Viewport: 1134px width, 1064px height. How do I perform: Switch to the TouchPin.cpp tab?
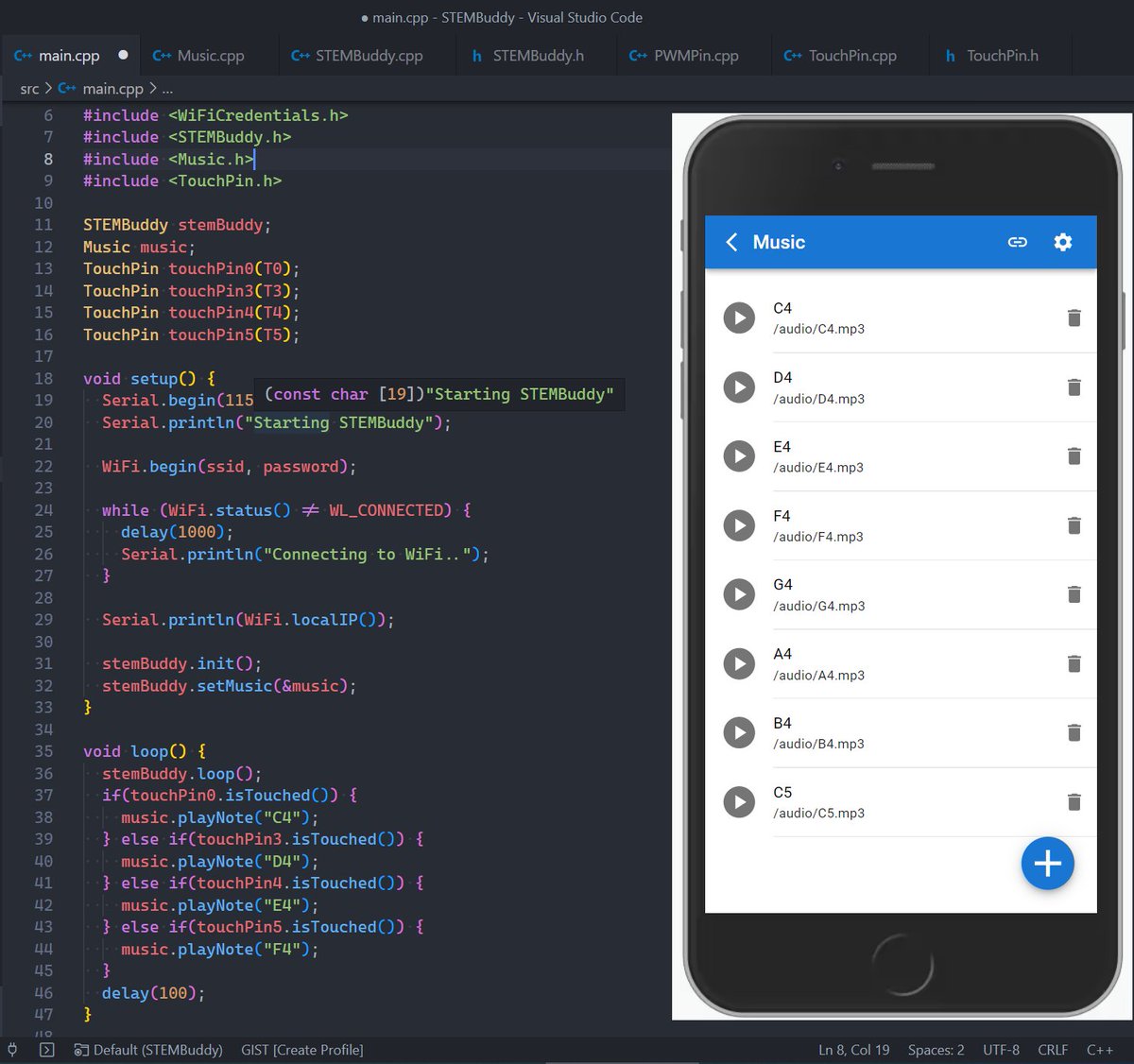851,56
